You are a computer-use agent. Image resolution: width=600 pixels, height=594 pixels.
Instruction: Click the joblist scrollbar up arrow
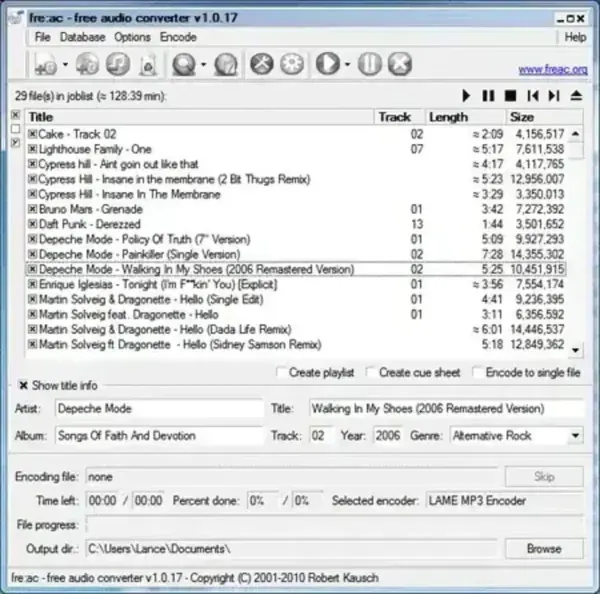pos(576,134)
